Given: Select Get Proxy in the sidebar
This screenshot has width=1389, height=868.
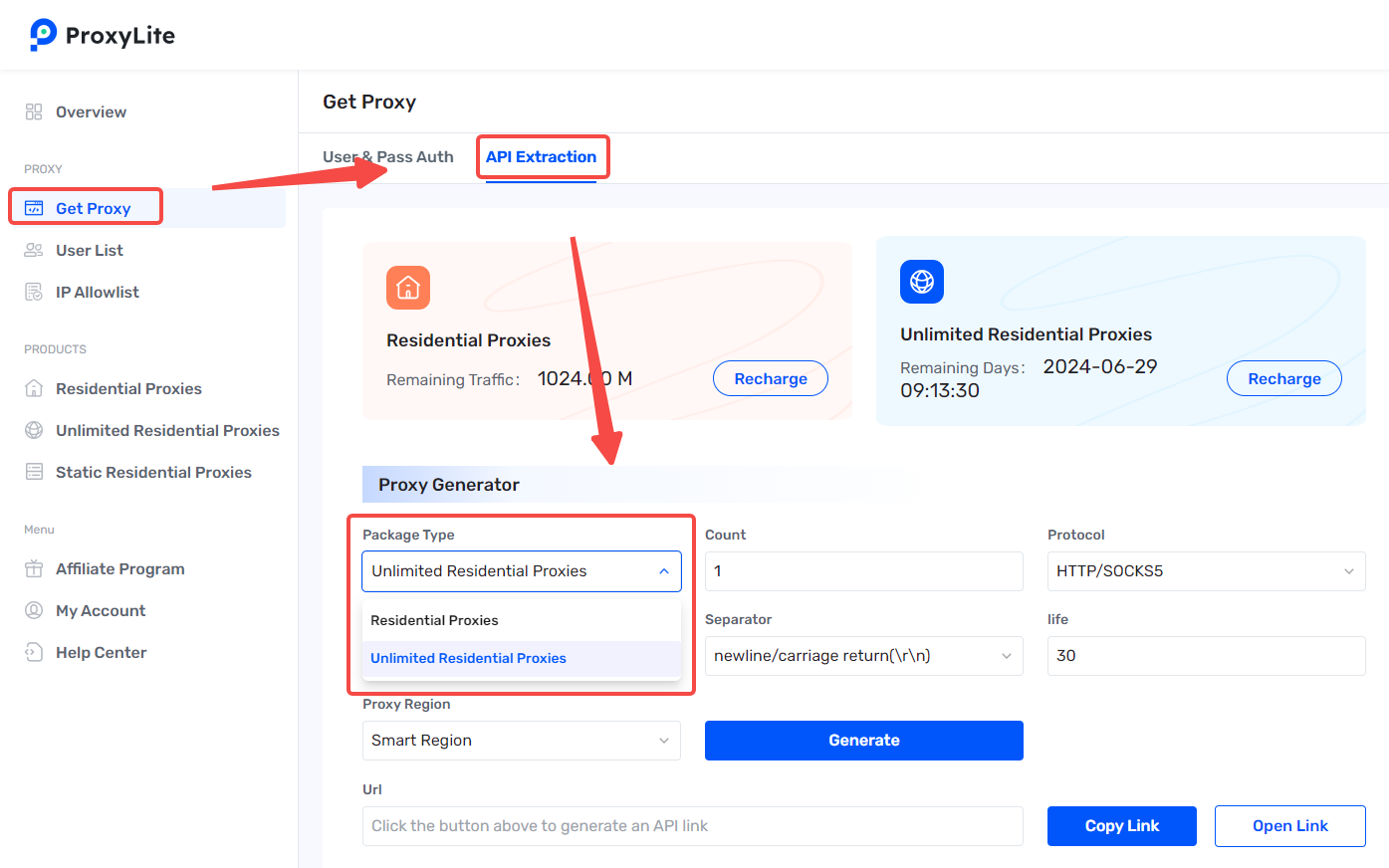Looking at the screenshot, I should (94, 208).
